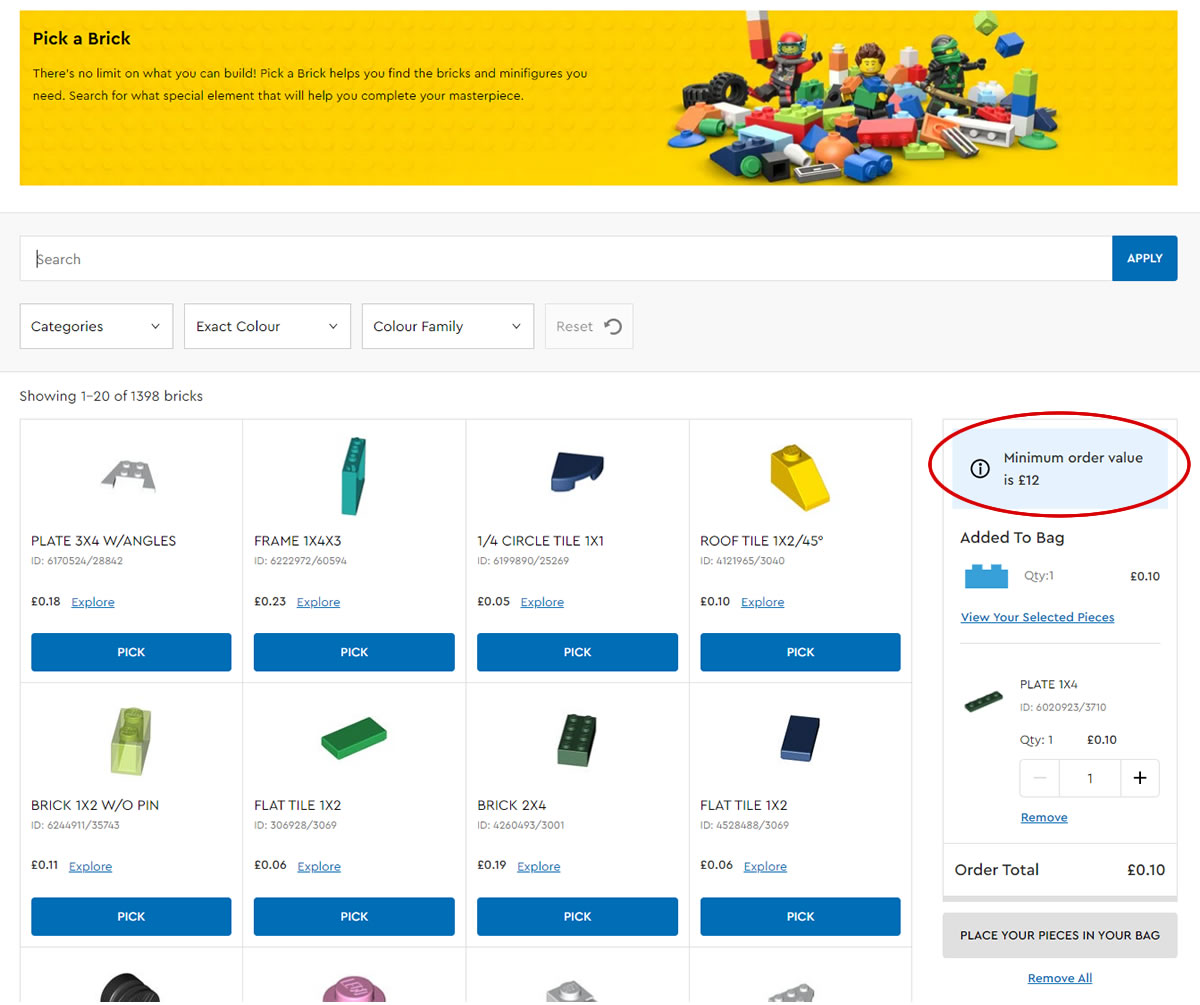Decrease Plate 1x4 quantity with minus icon
This screenshot has width=1200, height=1005.
tap(1040, 778)
